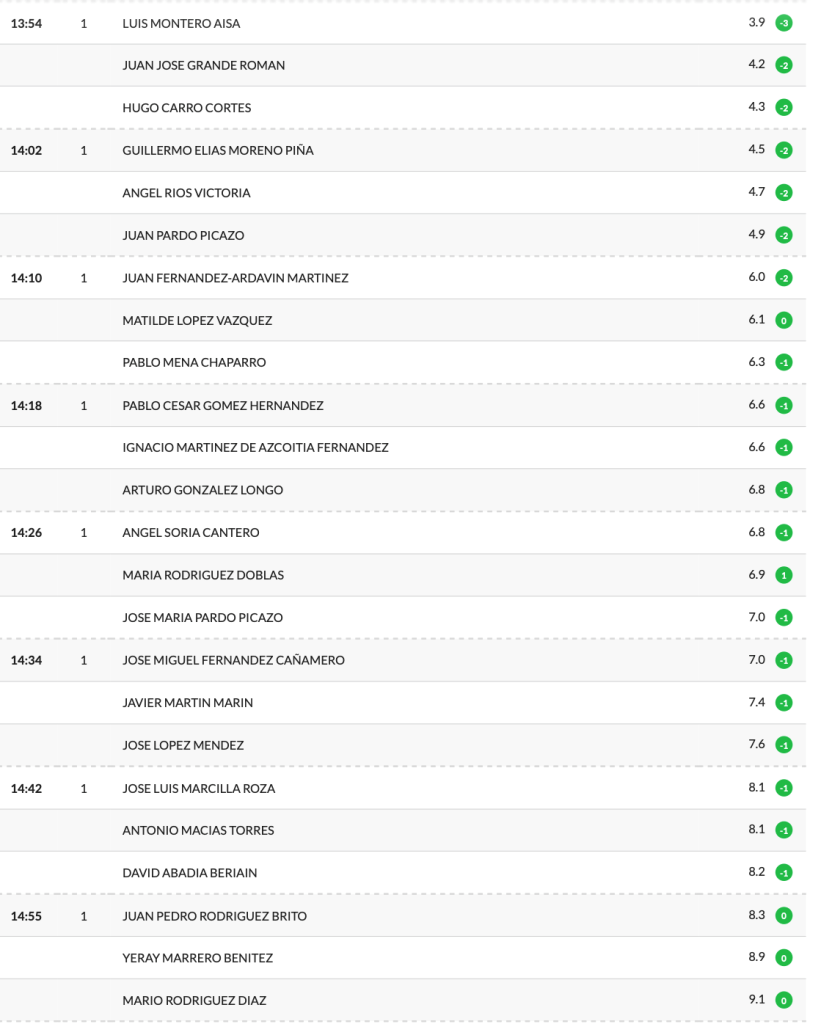Click the green -3 badge for Luis Montero Aisa
Viewport: 832px width, 1024px height.
click(784, 23)
